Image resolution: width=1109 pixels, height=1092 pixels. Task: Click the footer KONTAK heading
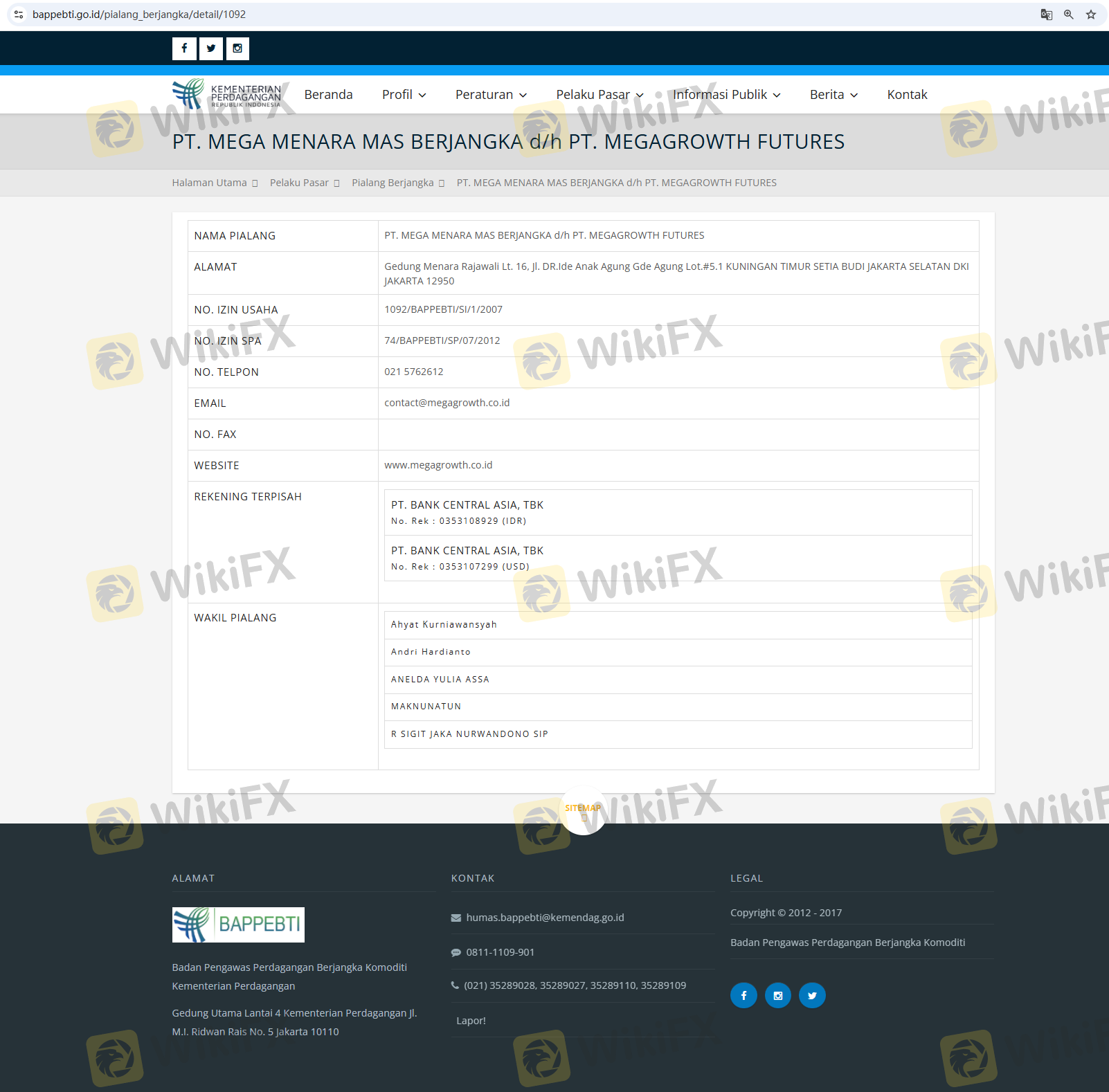pyautogui.click(x=473, y=878)
